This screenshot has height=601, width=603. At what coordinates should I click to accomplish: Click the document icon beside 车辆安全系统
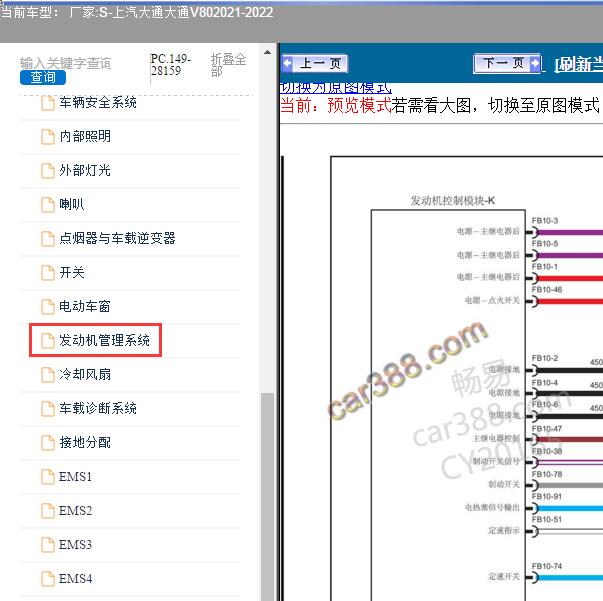point(48,103)
